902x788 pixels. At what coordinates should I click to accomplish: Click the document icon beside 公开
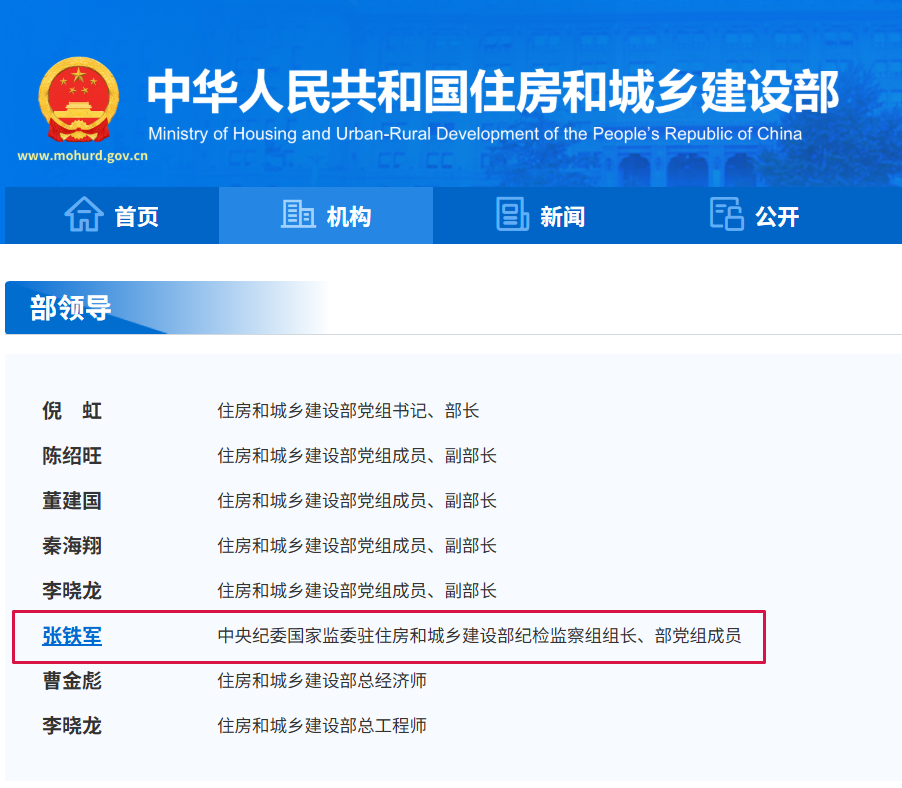(727, 215)
